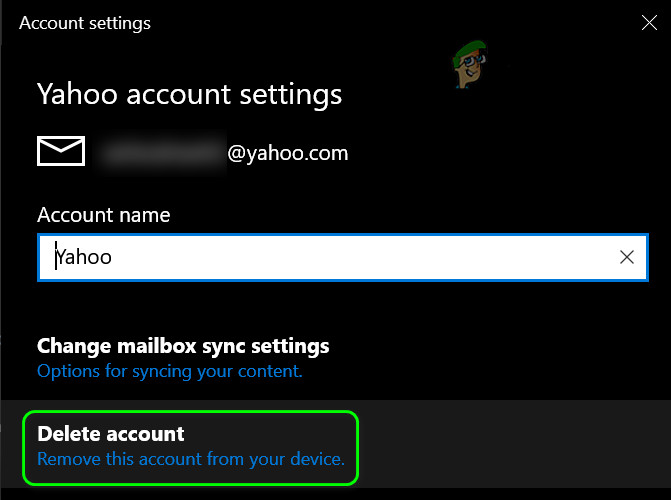Click "Remove this account from your device" link
671x500 pixels.
point(190,459)
